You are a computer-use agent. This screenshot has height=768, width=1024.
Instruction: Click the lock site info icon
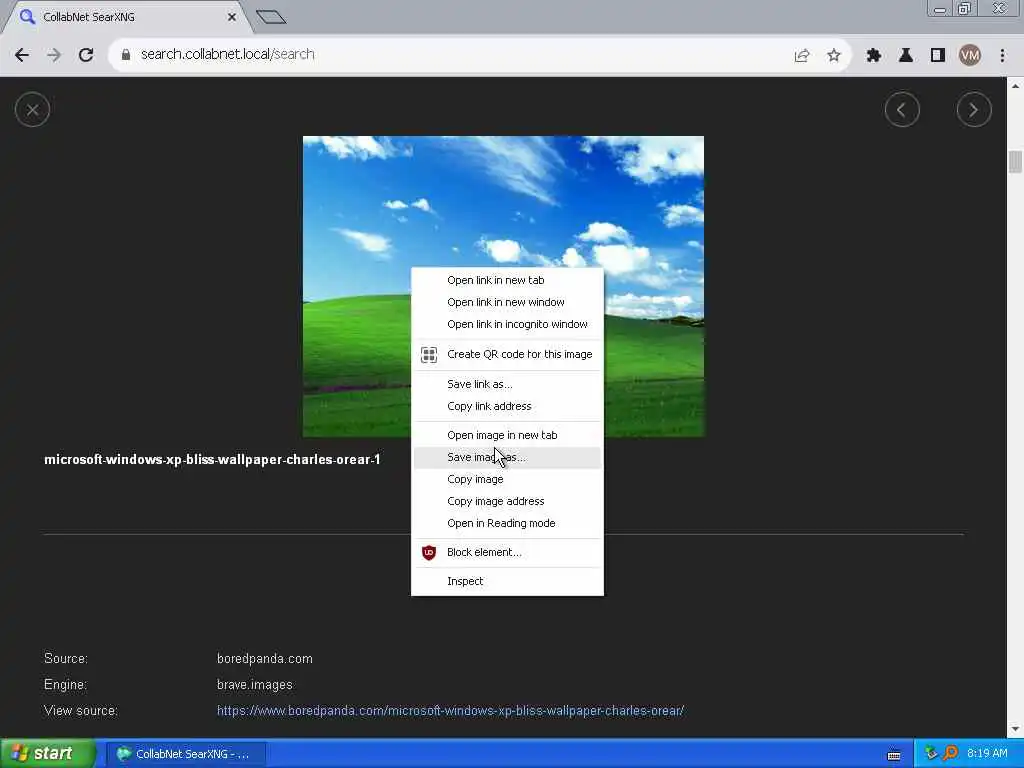[125, 55]
